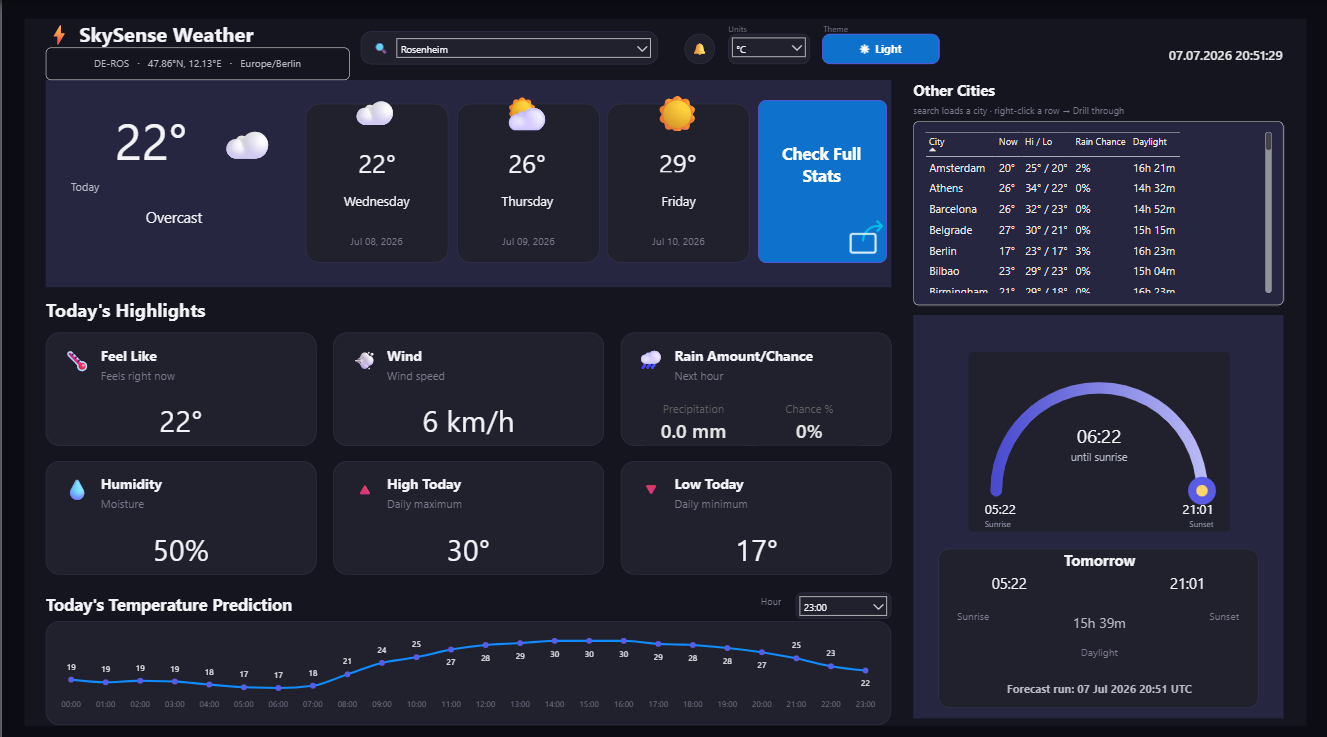
Task: Open the Units °C dropdown
Action: (x=768, y=47)
